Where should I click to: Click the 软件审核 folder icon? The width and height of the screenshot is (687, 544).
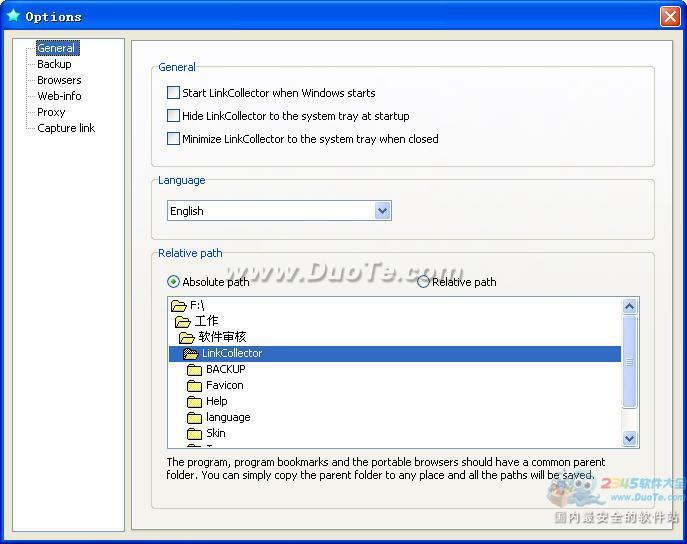[x=187, y=337]
